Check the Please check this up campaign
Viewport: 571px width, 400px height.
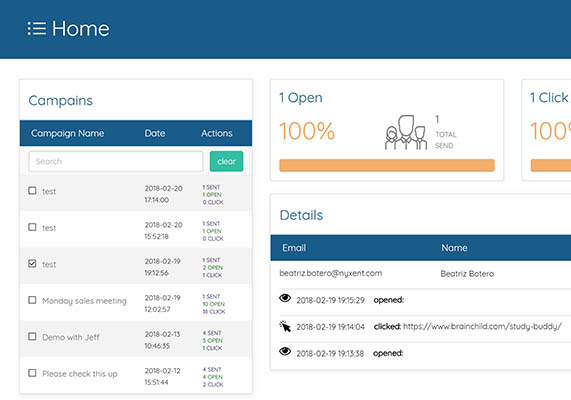(x=32, y=373)
